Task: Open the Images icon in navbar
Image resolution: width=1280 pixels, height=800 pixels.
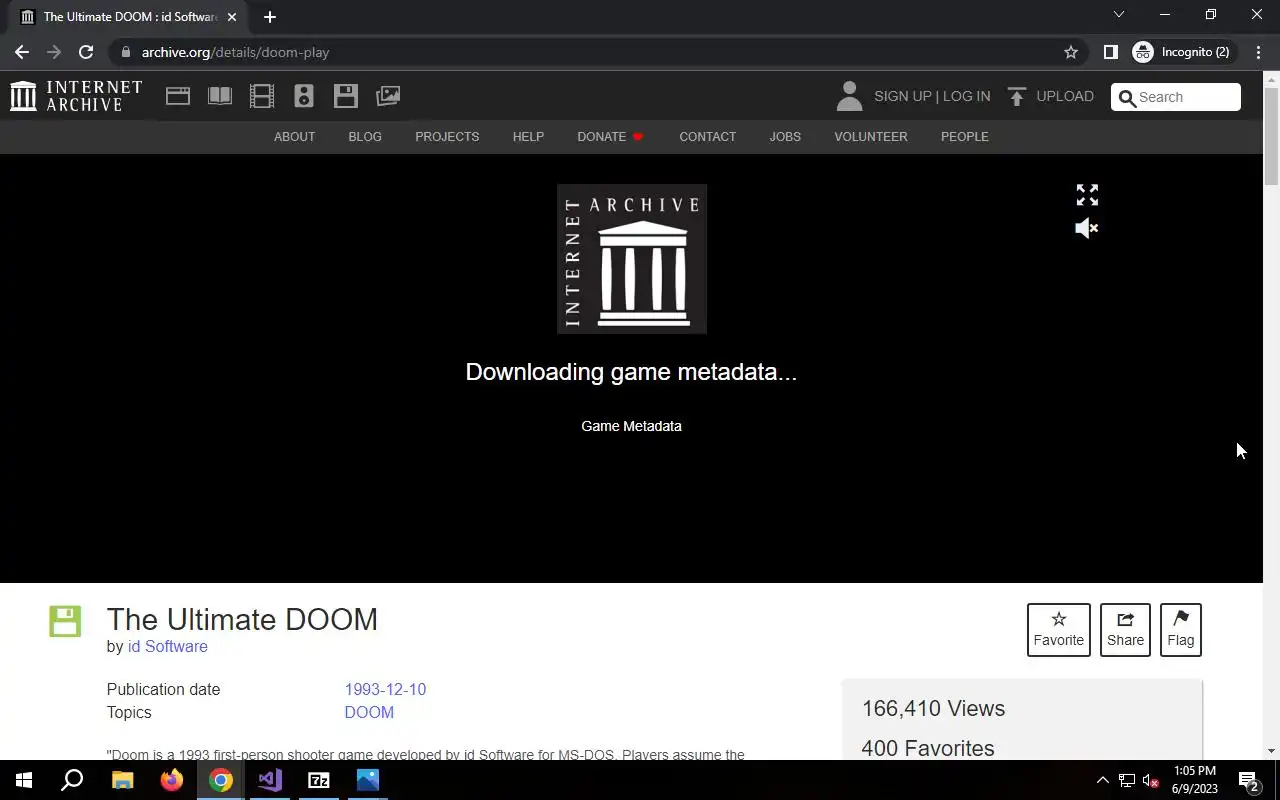Action: point(388,96)
